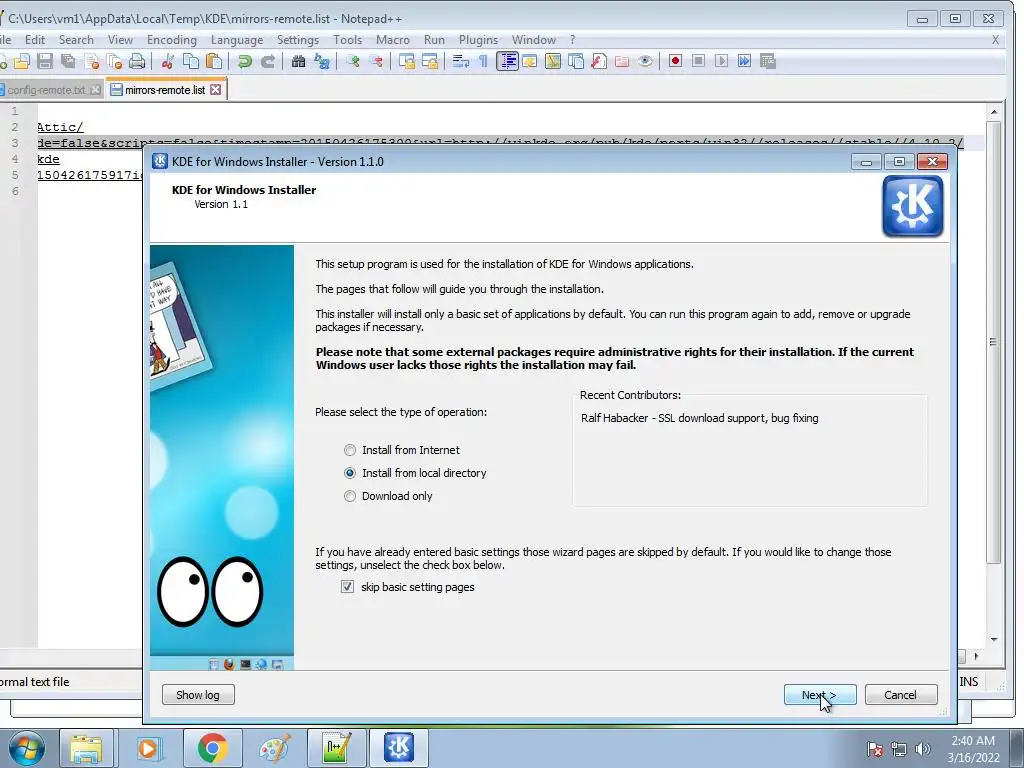Switch to the mirrors-remote.list tab
The height and width of the screenshot is (768, 1024).
tap(166, 90)
